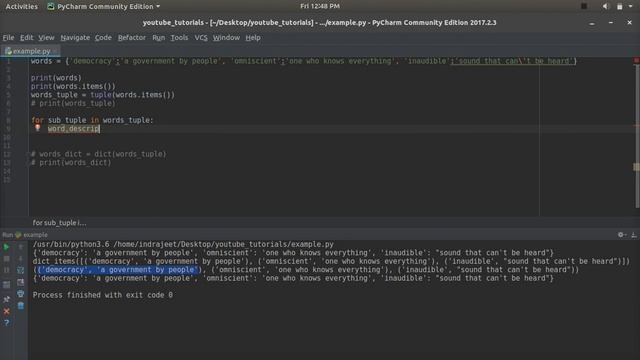Pin the Run tab with the pin icon

(x=6, y=299)
